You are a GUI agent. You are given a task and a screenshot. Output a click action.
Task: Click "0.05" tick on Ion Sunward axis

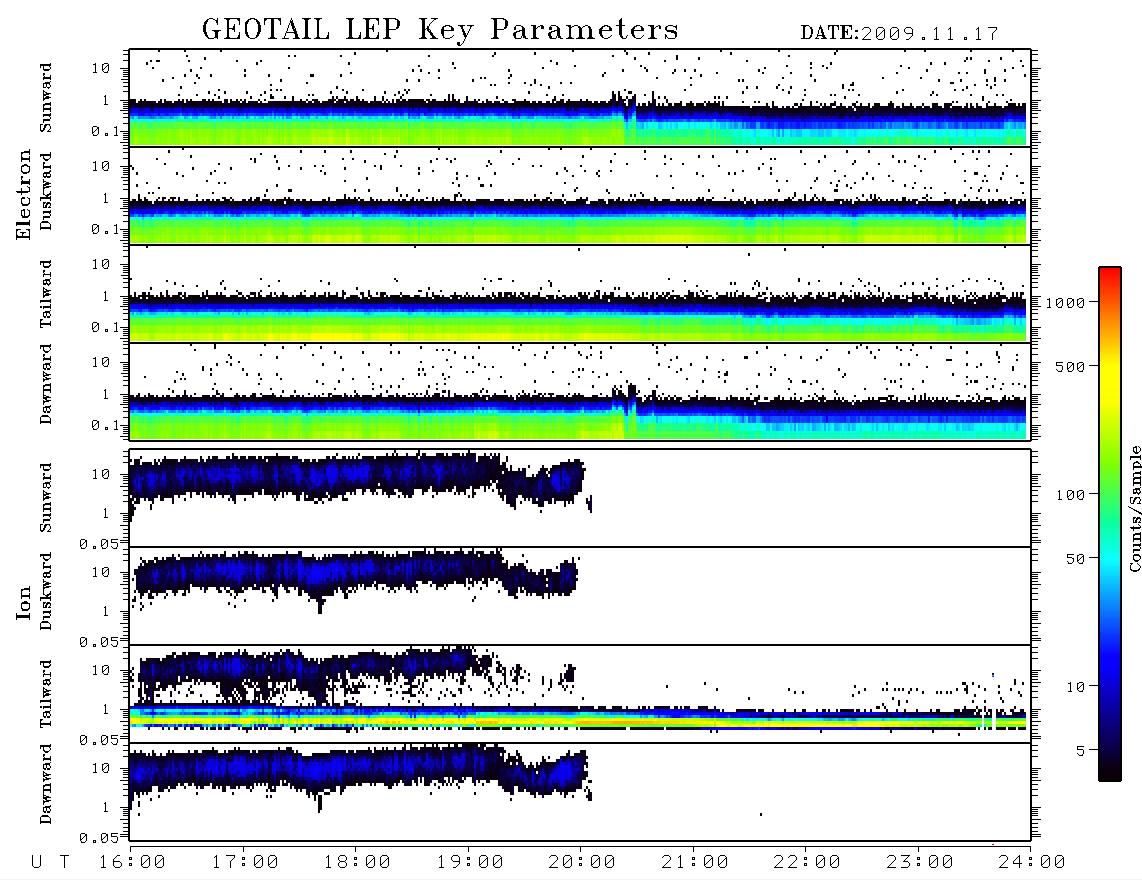pyautogui.click(x=99, y=543)
